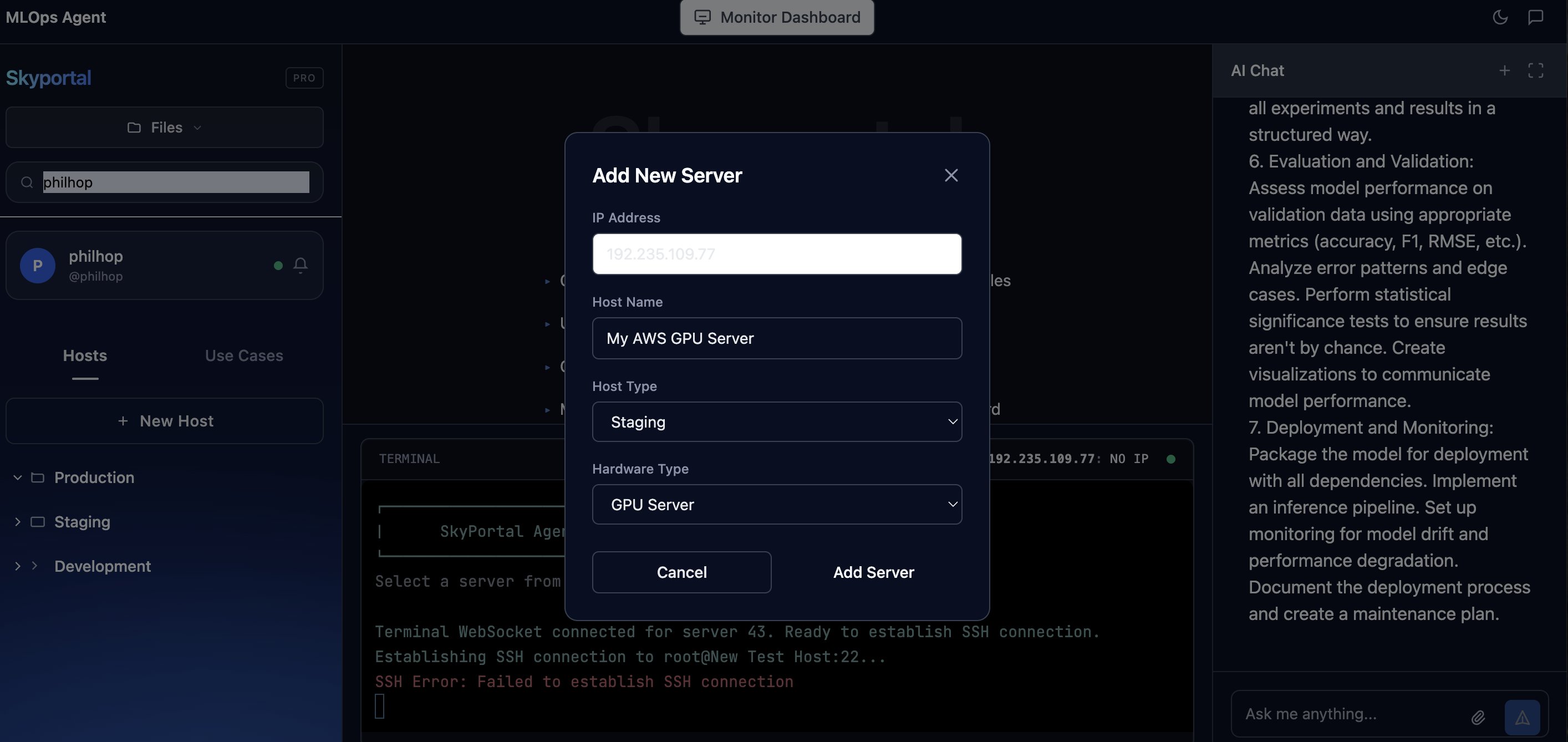Switch to the Use Cases tab
This screenshot has height=742, width=1568.
coord(243,355)
